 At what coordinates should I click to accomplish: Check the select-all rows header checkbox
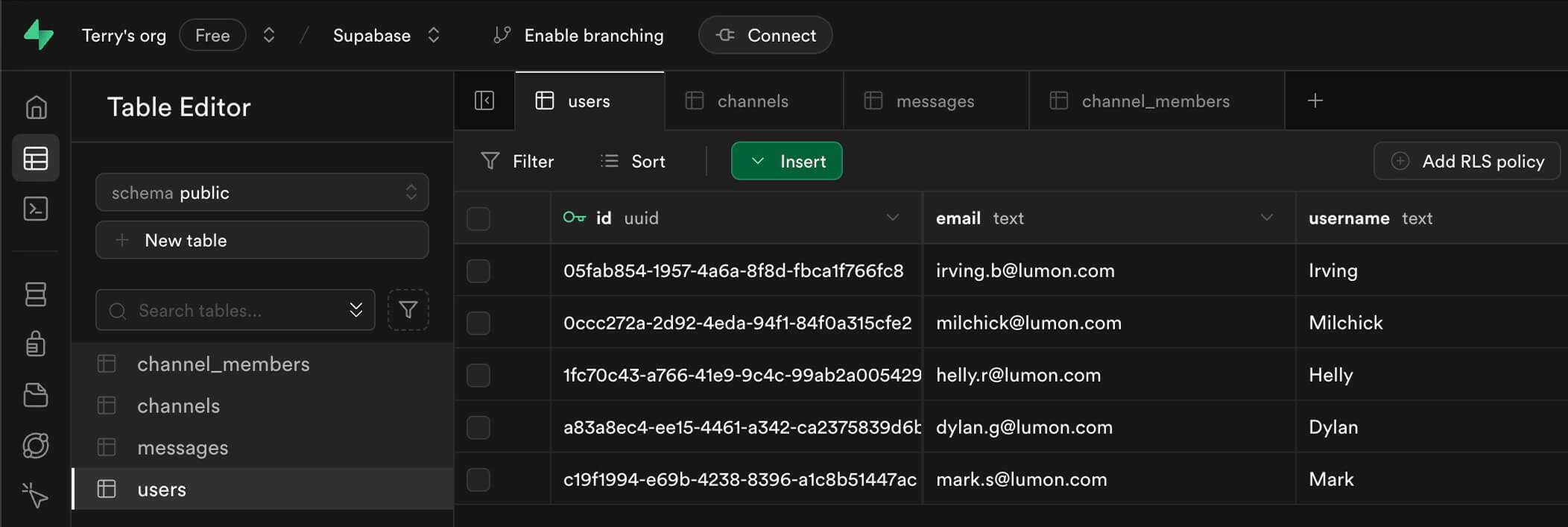[478, 218]
